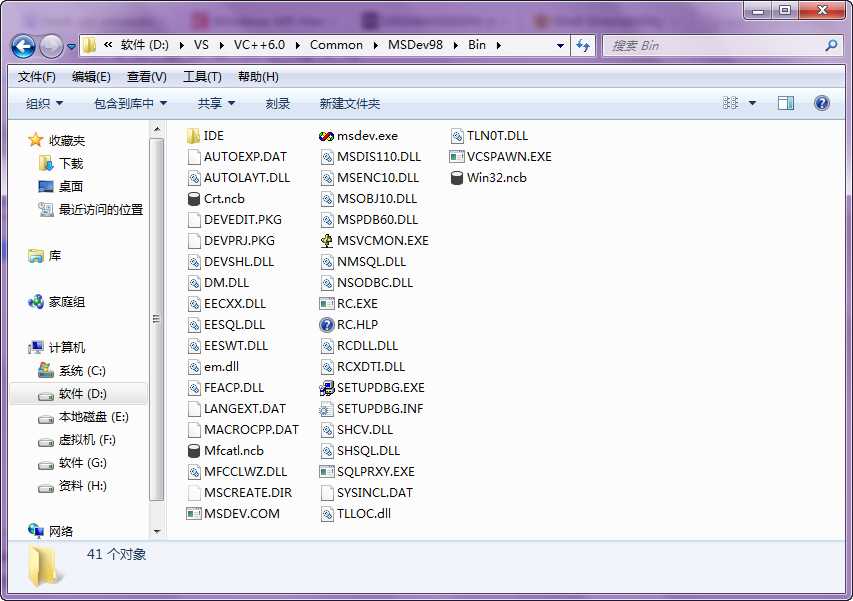Open the 工具(T) menu
853x601 pixels.
(x=202, y=77)
